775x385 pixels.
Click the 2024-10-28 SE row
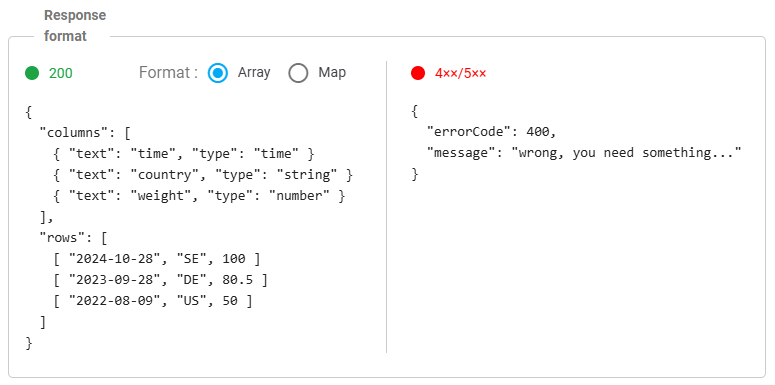(x=157, y=259)
